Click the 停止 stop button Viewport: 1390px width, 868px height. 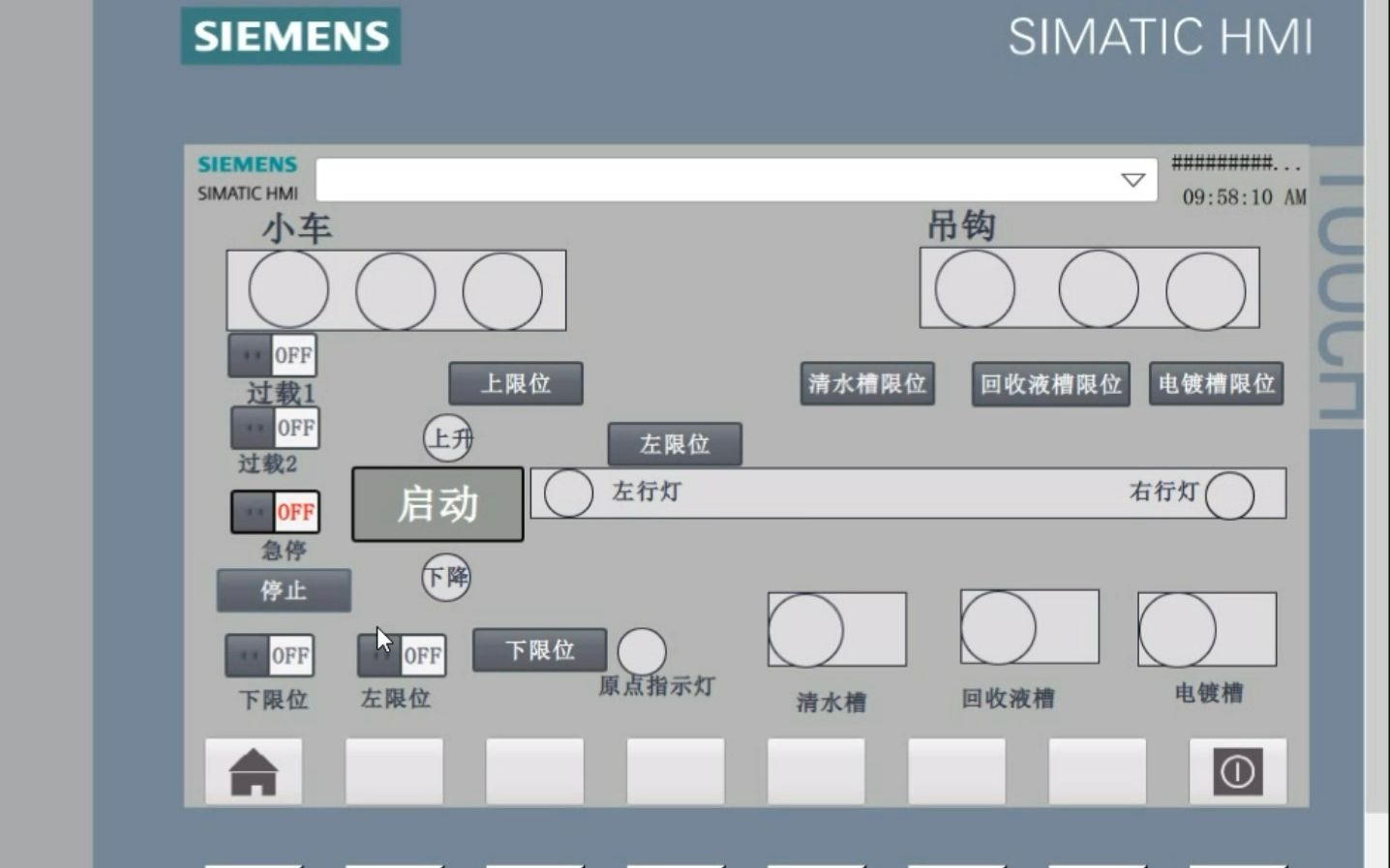[x=284, y=590]
